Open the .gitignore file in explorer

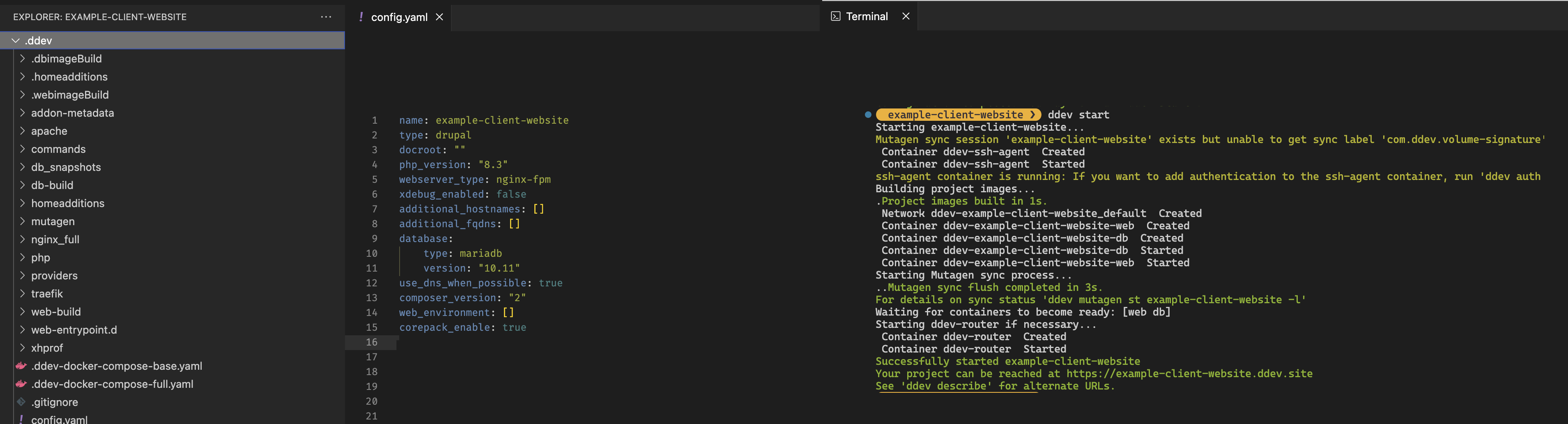point(54,402)
